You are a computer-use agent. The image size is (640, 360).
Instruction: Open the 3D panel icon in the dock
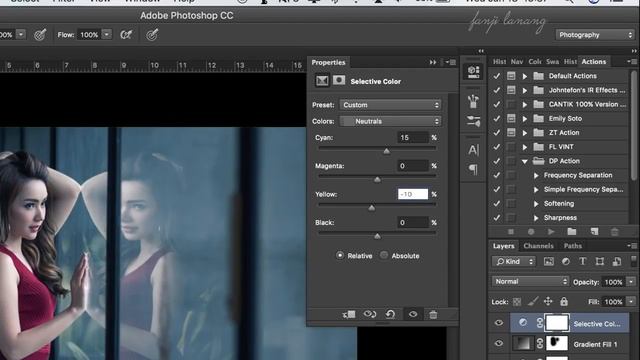coord(473,72)
